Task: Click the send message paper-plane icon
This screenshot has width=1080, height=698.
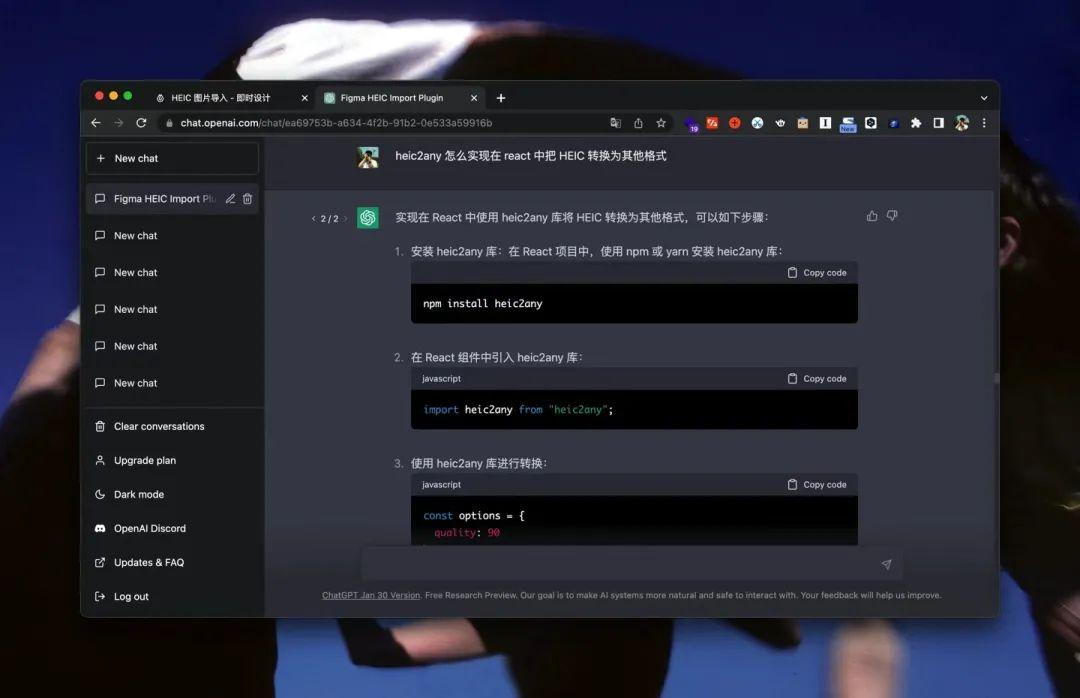Action: coord(886,564)
